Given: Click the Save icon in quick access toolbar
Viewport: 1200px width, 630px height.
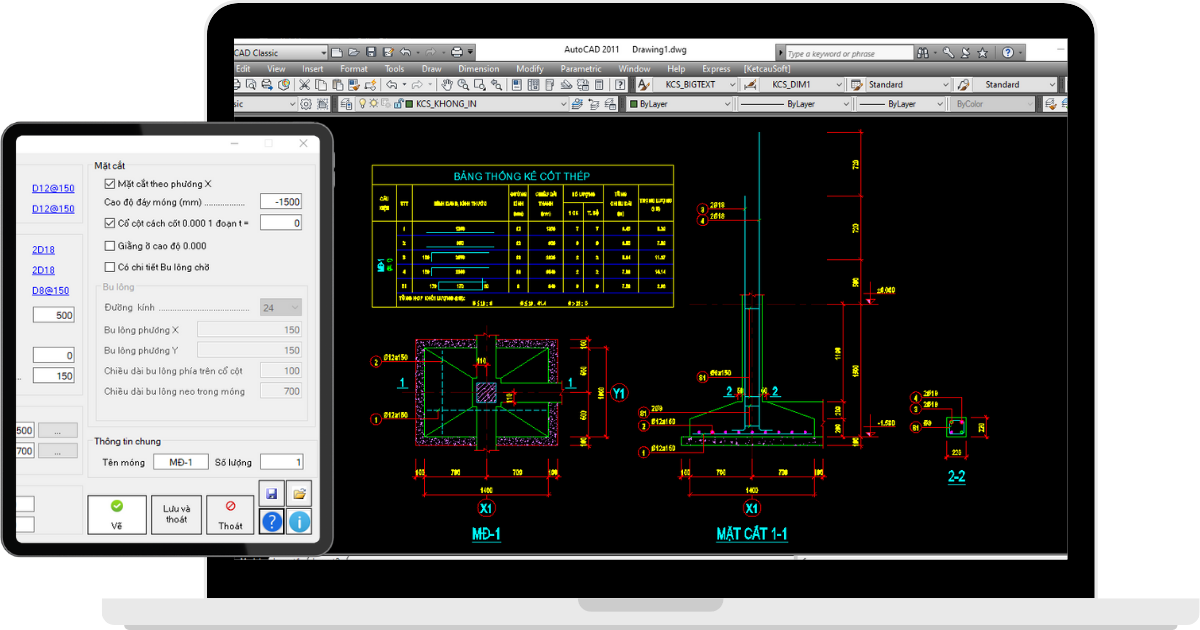Looking at the screenshot, I should [x=371, y=52].
